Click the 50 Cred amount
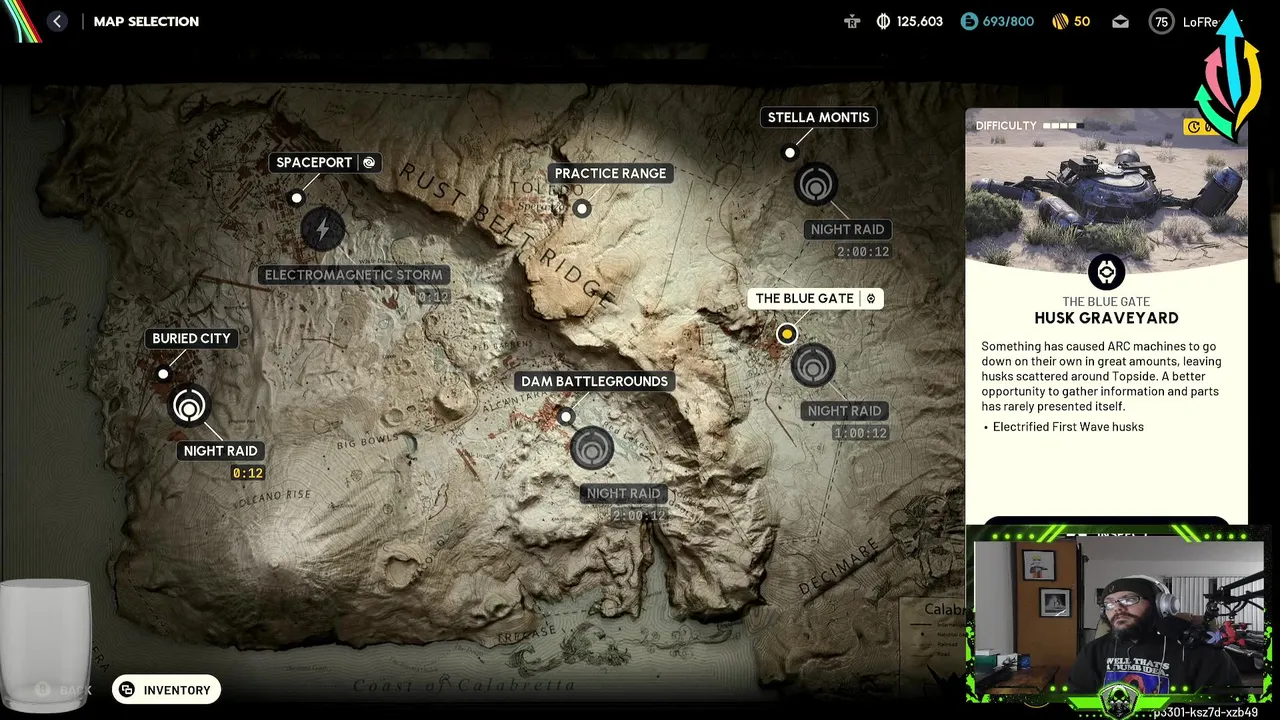This screenshot has width=1280, height=720. coord(1082,21)
